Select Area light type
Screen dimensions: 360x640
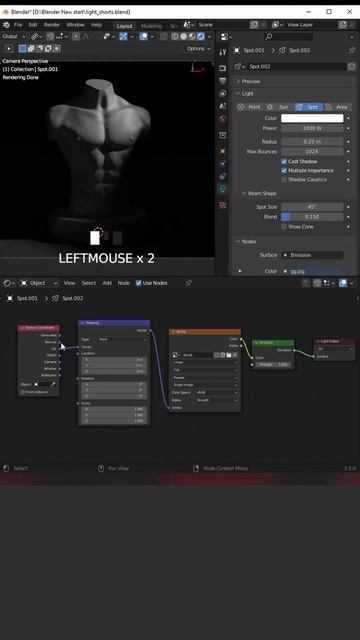point(337,107)
